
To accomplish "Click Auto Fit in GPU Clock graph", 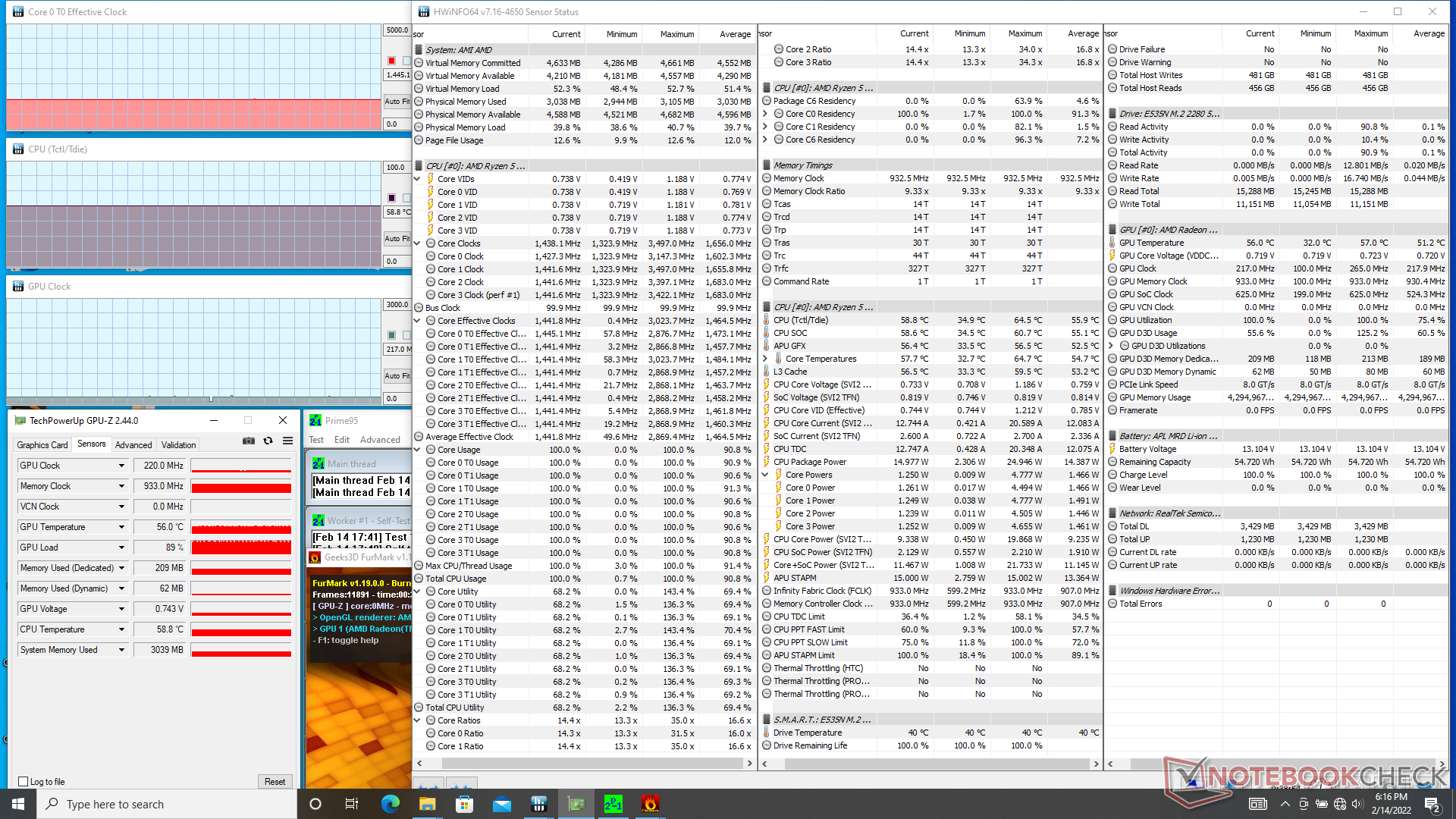I will pyautogui.click(x=397, y=376).
